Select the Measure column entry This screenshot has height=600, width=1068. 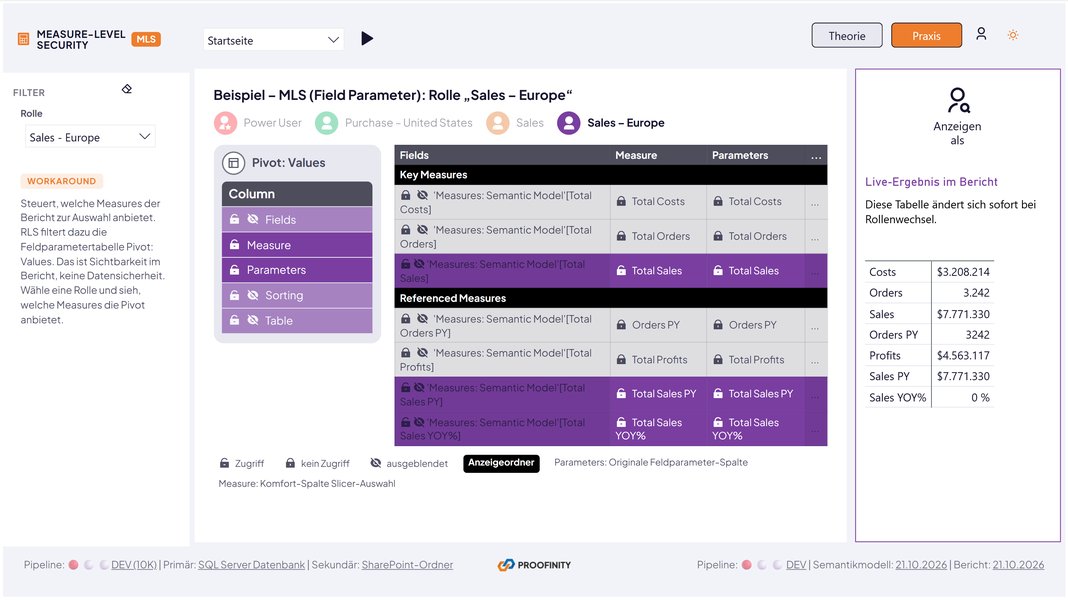[x=297, y=245]
